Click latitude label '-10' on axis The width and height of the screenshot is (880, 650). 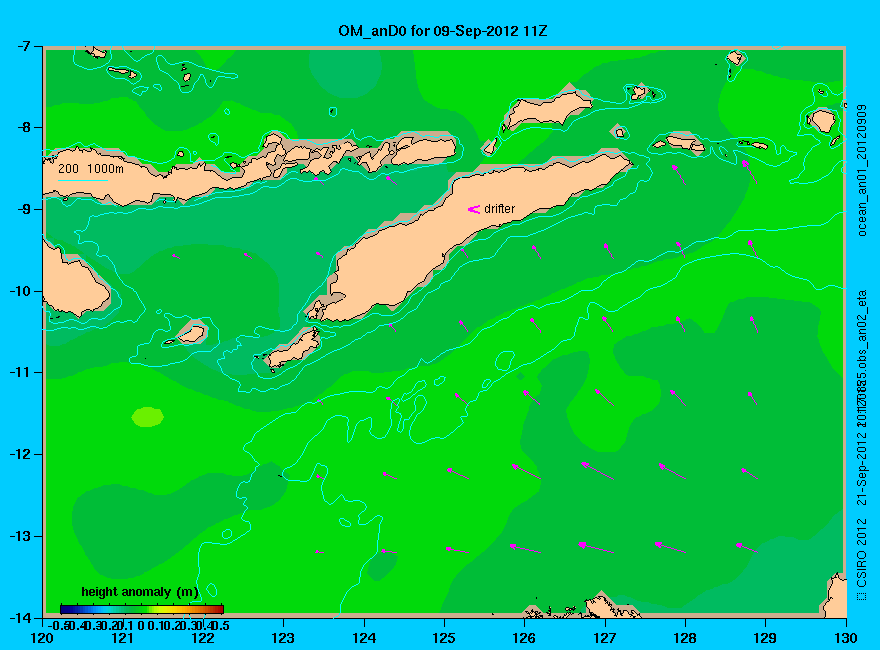point(20,291)
